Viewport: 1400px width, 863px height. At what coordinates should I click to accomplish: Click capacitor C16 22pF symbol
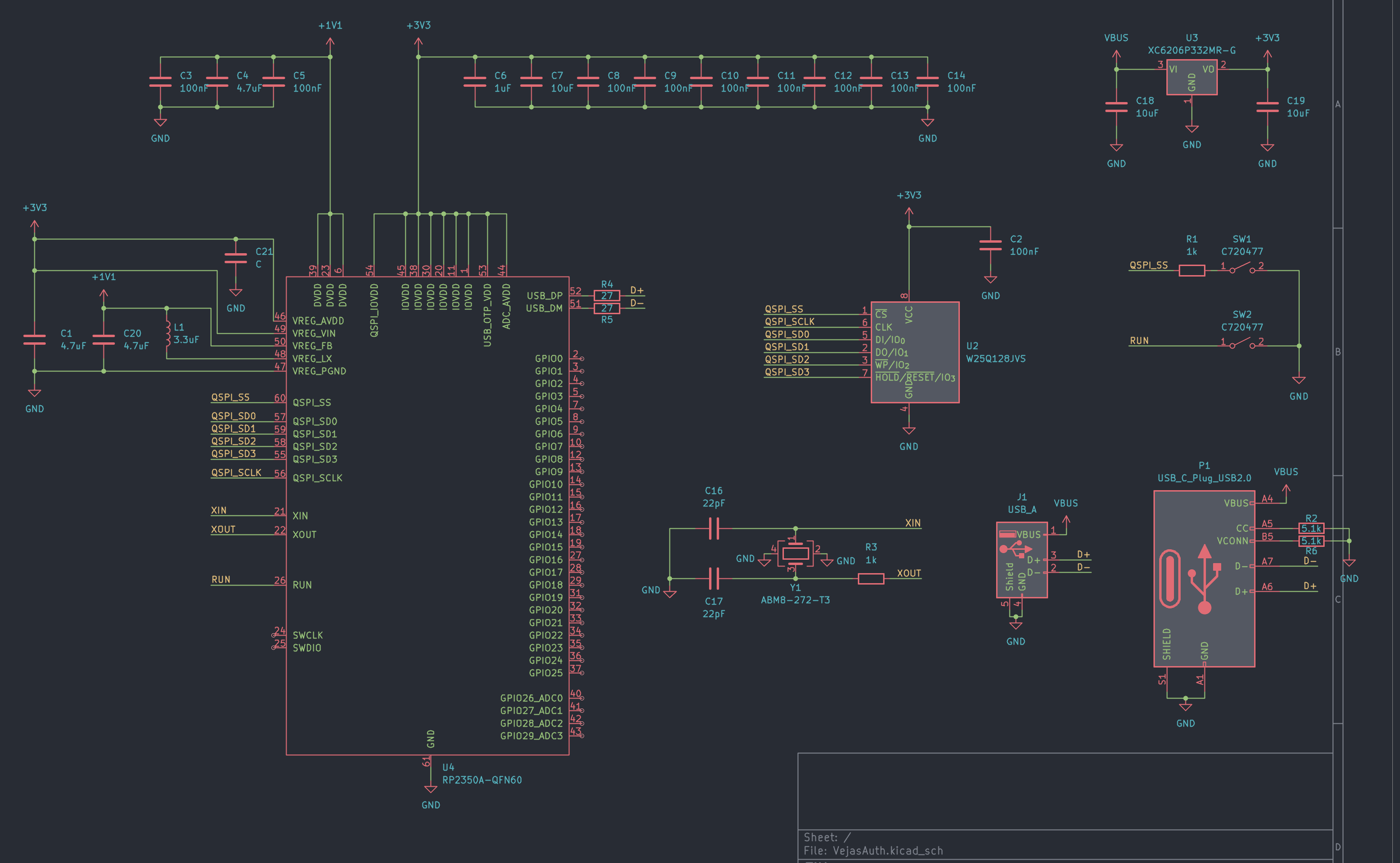point(713,529)
